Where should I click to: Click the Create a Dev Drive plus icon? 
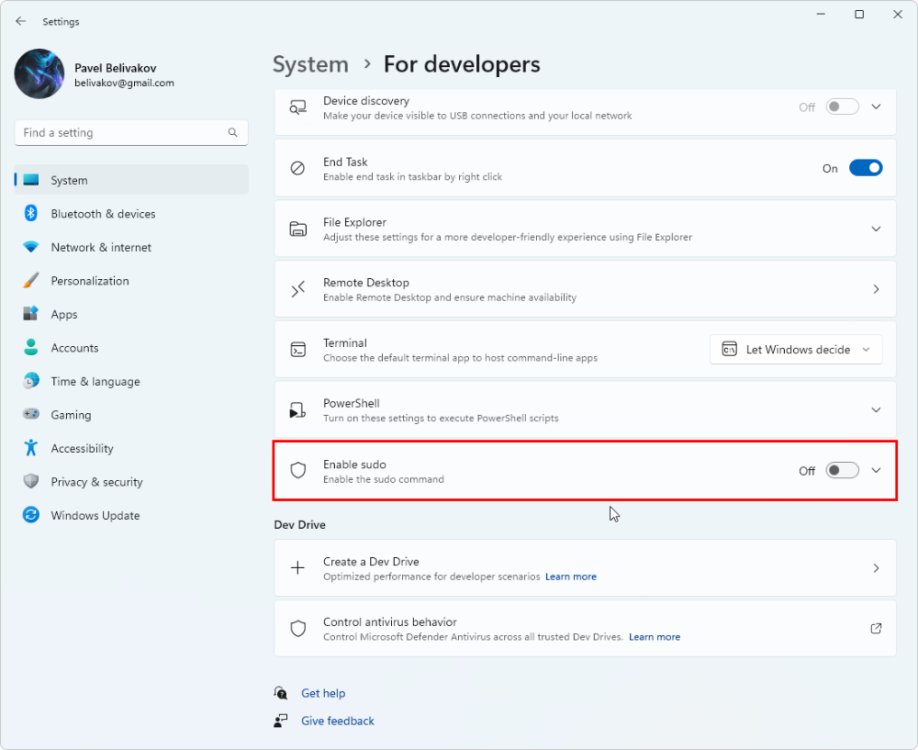coord(298,568)
